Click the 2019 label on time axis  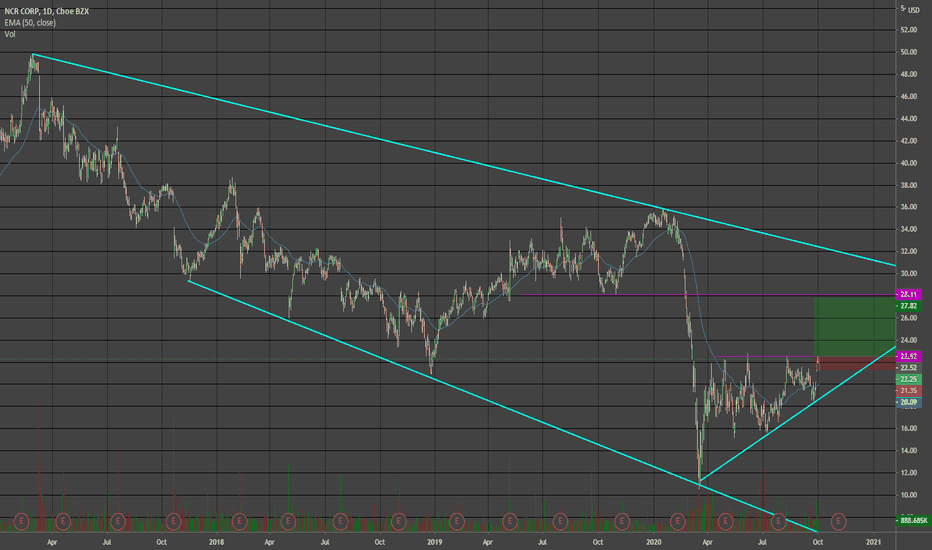point(434,542)
